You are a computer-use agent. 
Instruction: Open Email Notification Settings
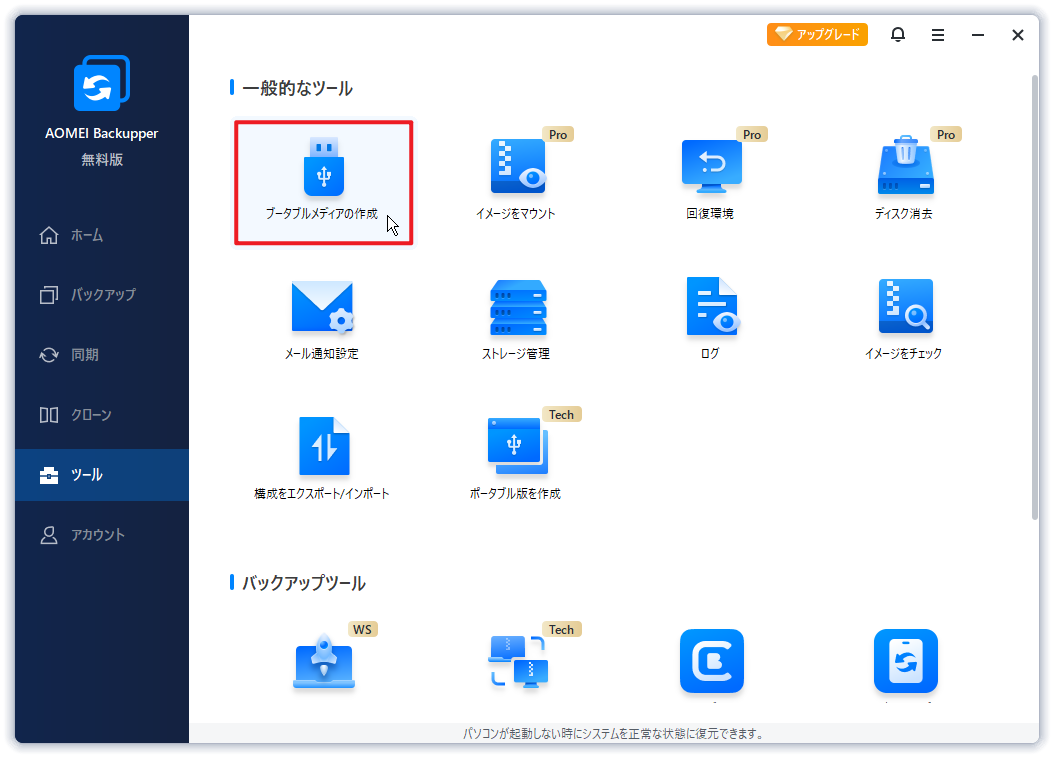click(x=322, y=318)
